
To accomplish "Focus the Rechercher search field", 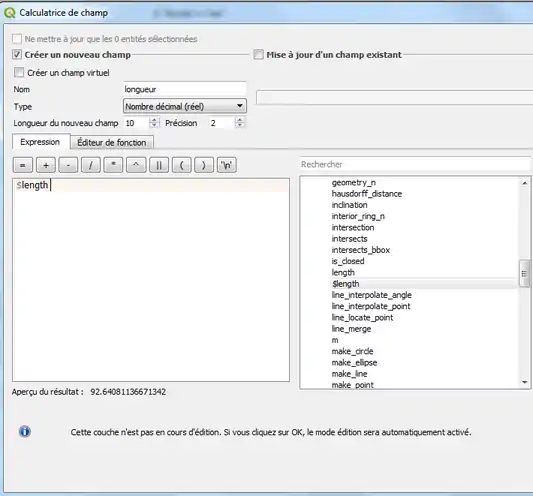I will [x=415, y=164].
